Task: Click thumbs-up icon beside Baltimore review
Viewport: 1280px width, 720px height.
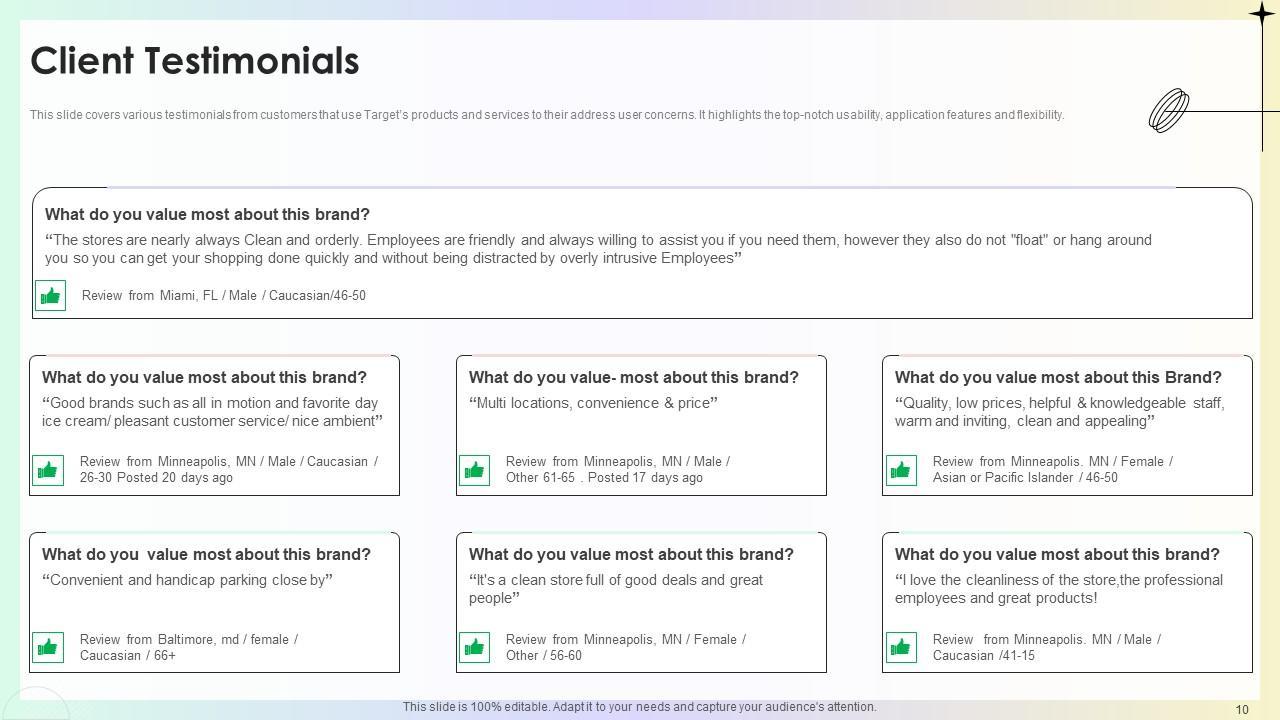Action: tap(48, 647)
